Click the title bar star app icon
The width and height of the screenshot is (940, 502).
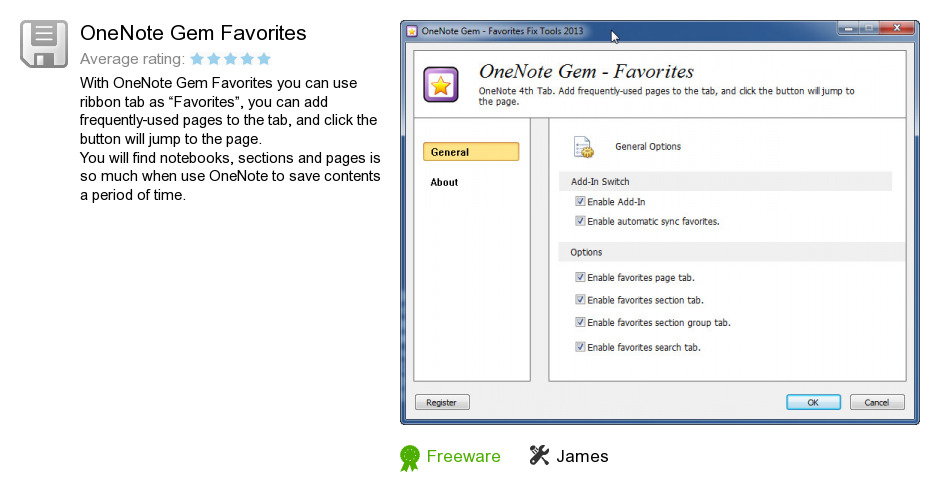coord(412,31)
